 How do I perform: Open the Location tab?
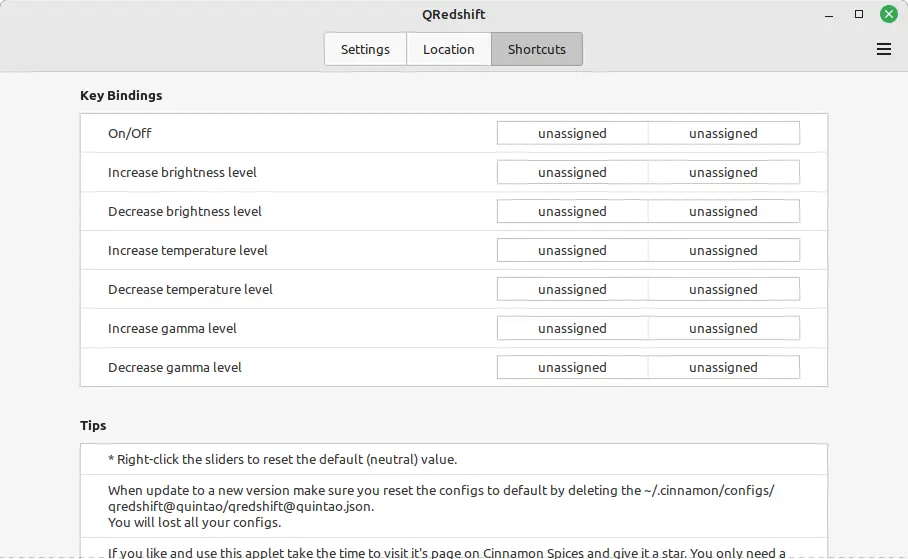pos(448,49)
